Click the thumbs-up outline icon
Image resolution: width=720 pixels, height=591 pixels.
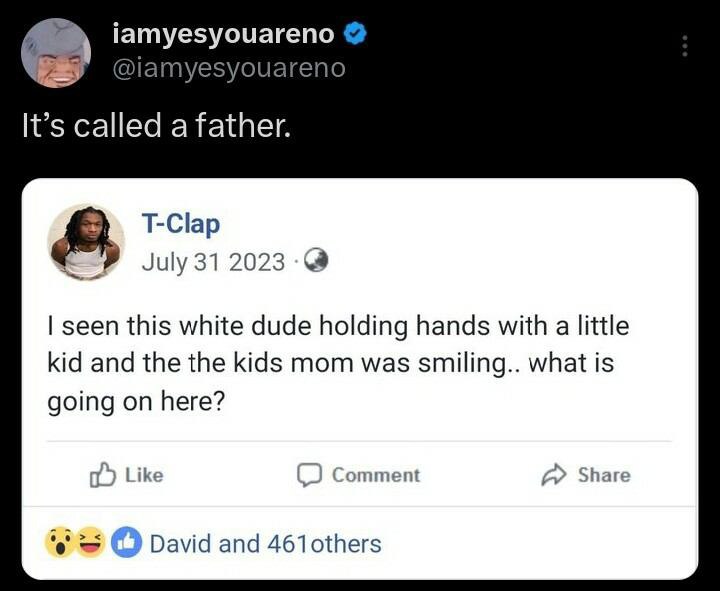click(103, 475)
